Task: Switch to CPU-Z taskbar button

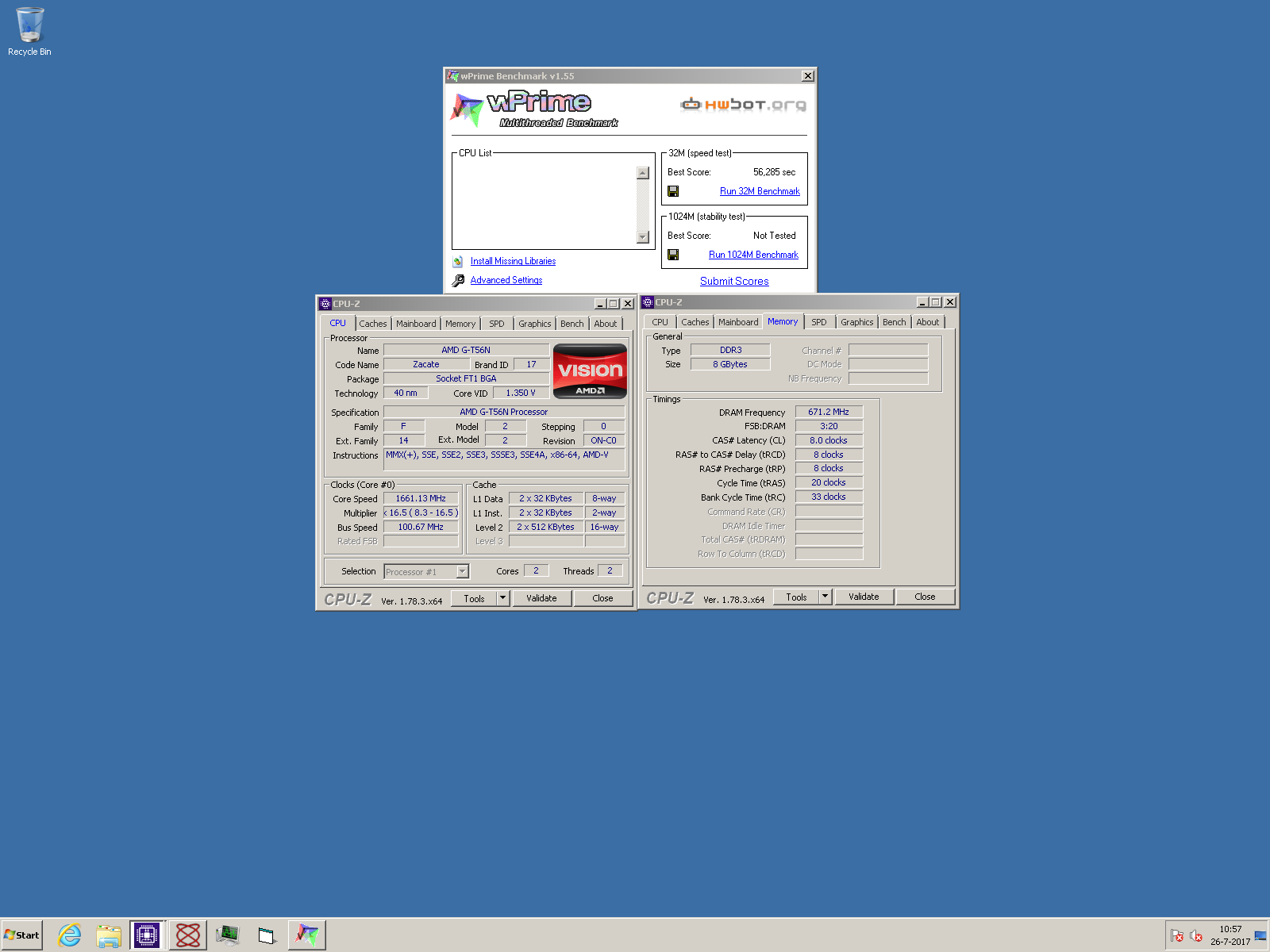Action: 147,935
